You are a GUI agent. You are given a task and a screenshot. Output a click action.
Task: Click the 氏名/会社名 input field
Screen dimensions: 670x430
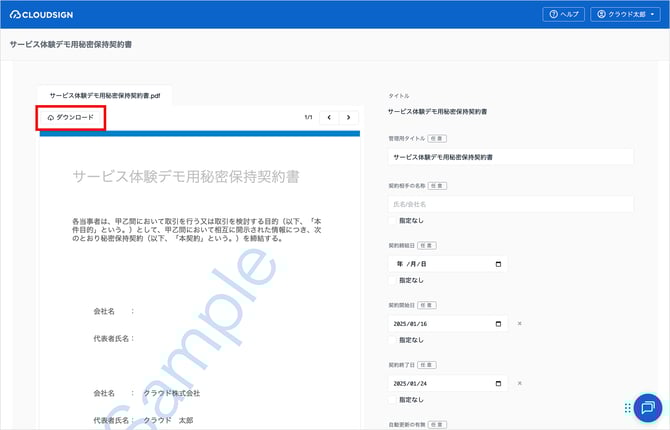(510, 204)
